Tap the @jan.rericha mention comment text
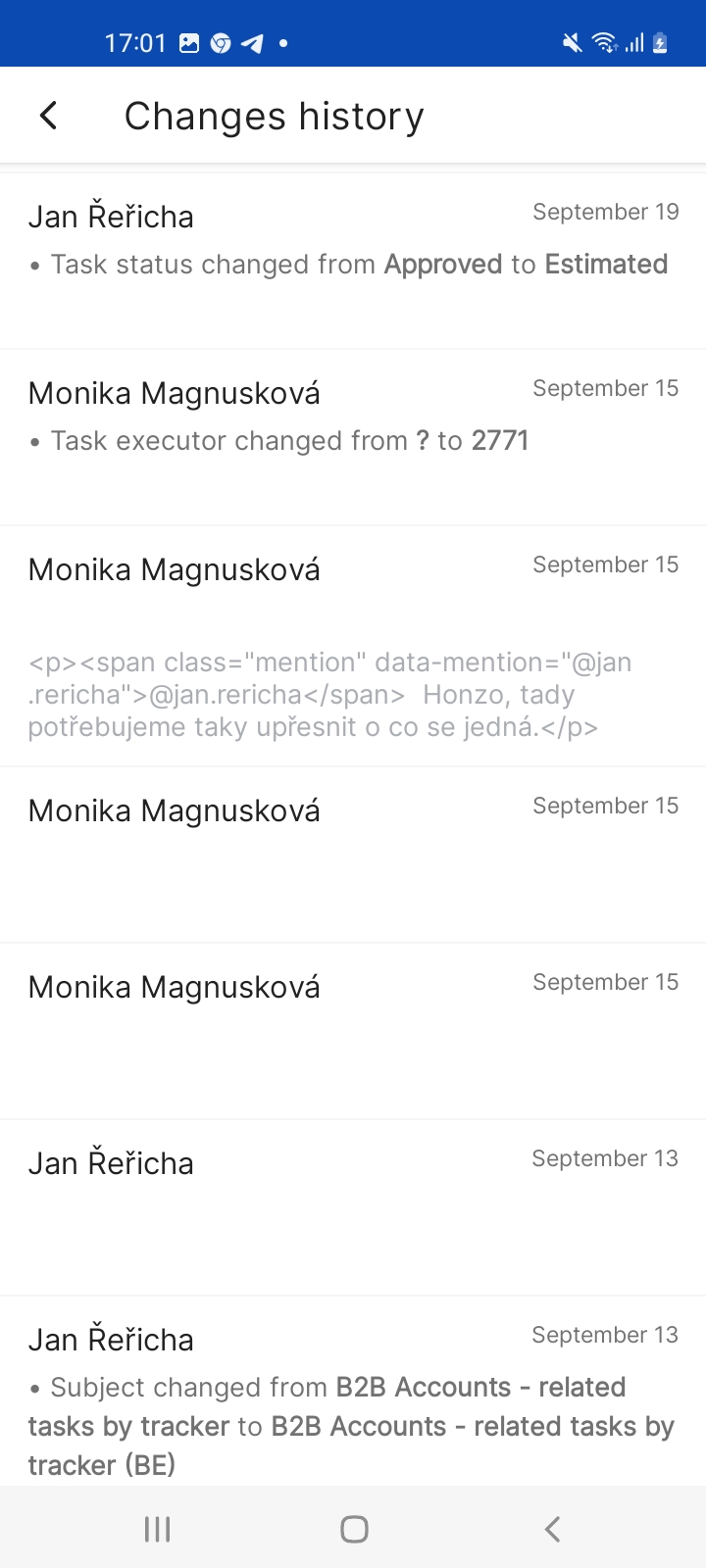The height and width of the screenshot is (1568, 706). tap(329, 695)
